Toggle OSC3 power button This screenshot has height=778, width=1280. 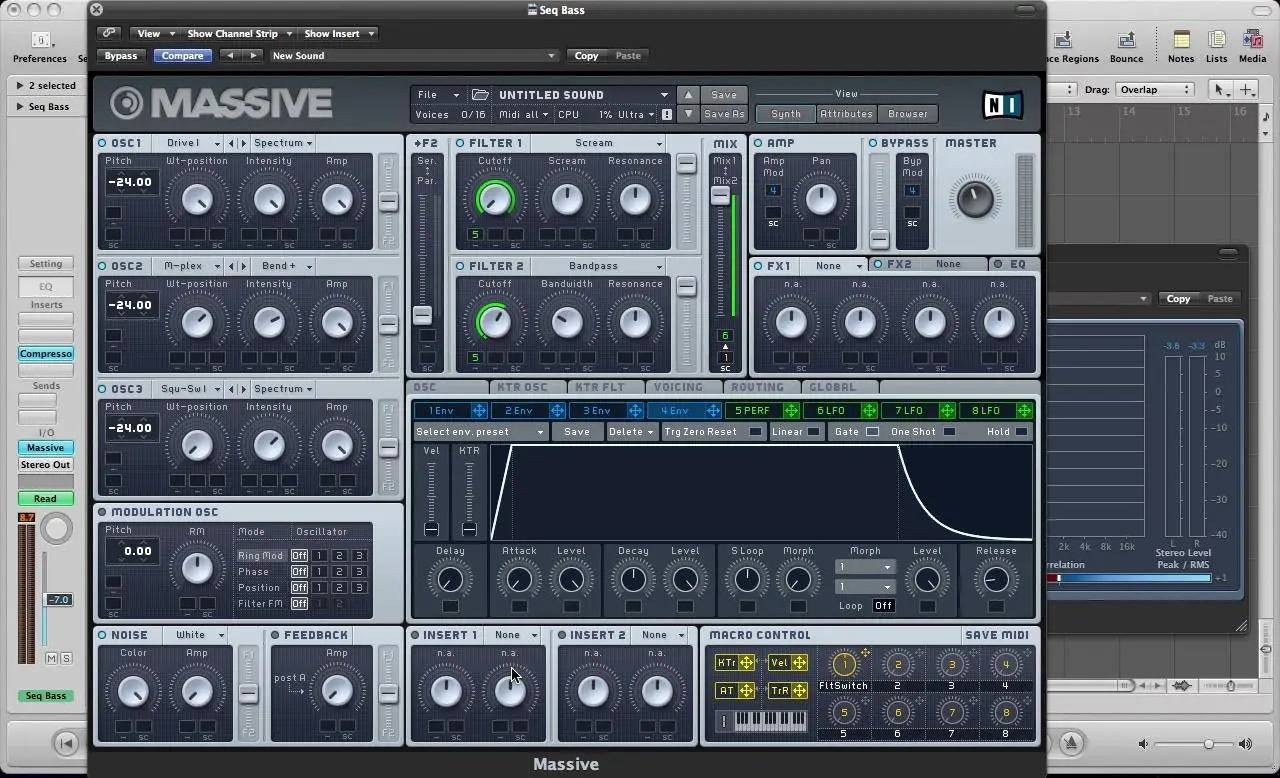tap(103, 389)
